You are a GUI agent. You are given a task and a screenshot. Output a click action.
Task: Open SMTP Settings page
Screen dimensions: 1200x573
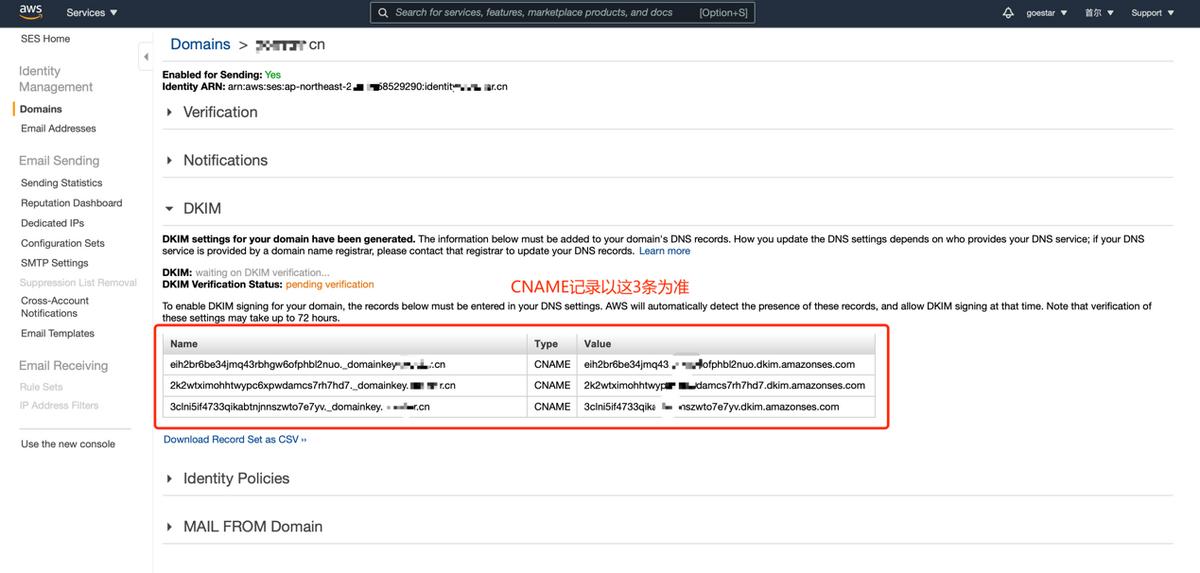[55, 263]
